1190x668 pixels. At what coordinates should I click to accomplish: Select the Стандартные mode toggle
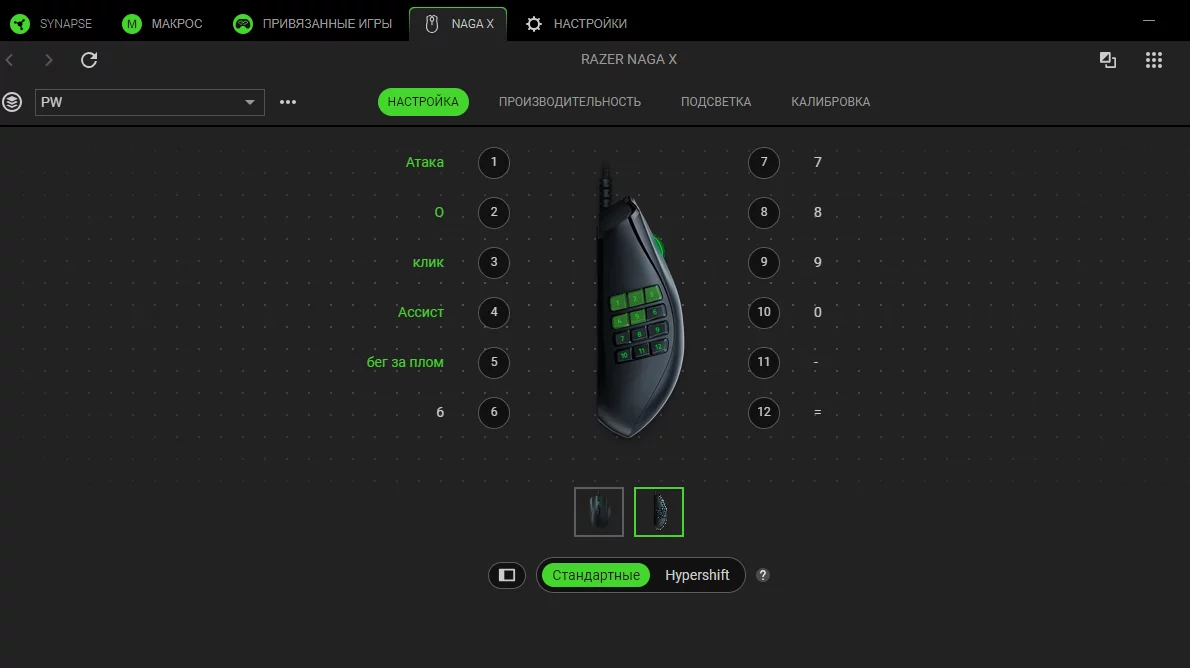click(x=596, y=575)
